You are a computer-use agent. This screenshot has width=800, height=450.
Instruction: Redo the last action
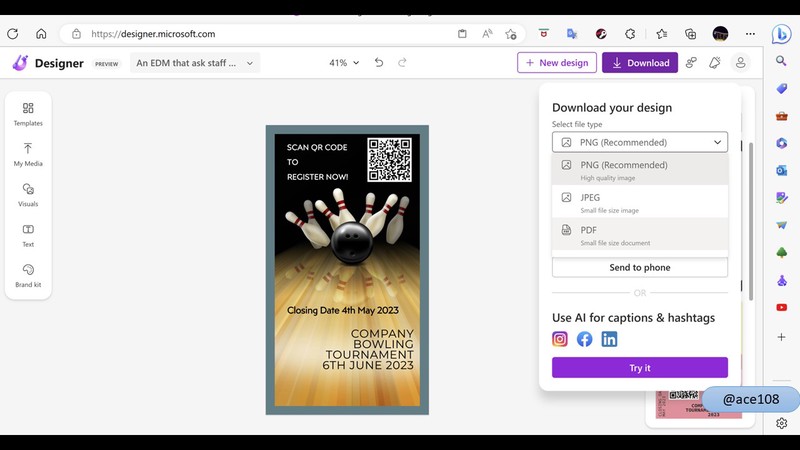point(402,62)
